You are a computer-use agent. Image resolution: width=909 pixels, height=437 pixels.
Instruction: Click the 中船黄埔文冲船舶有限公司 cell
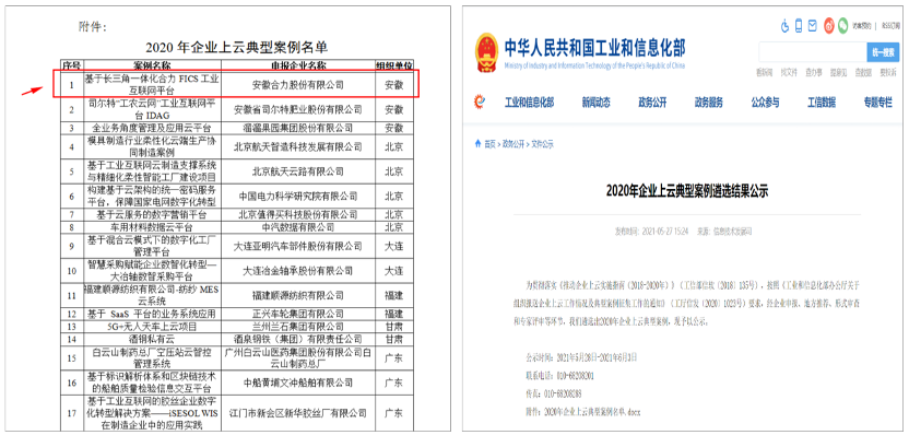[298, 383]
